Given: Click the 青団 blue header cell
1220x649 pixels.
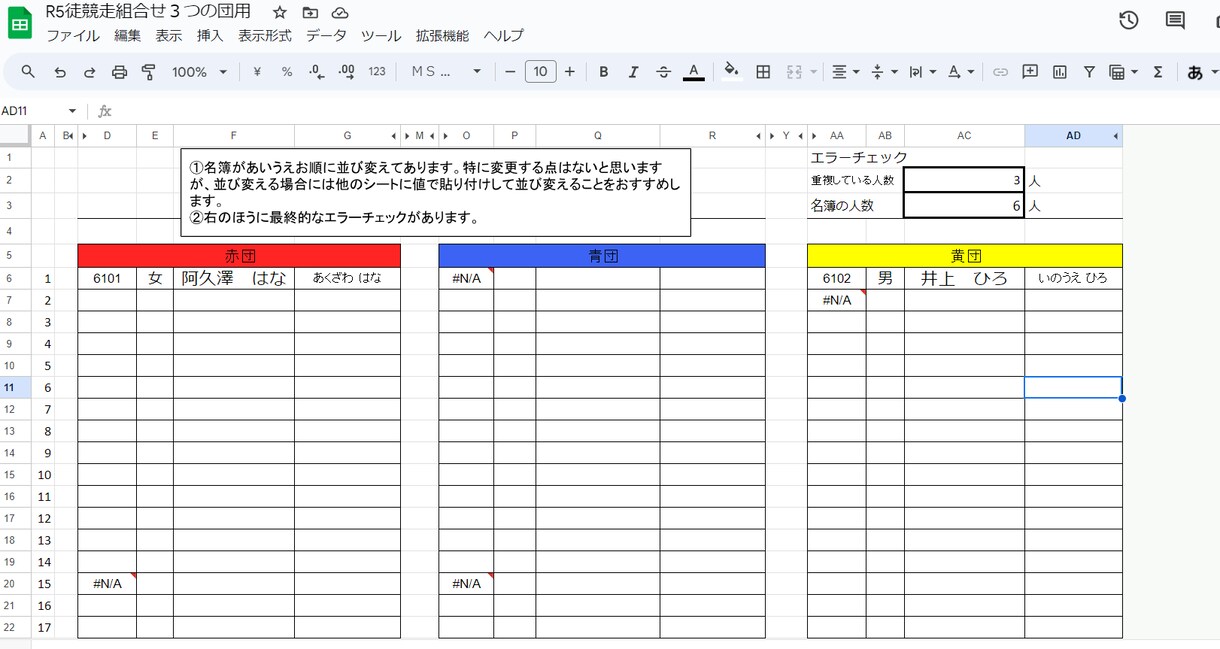Looking at the screenshot, I should (x=602, y=256).
